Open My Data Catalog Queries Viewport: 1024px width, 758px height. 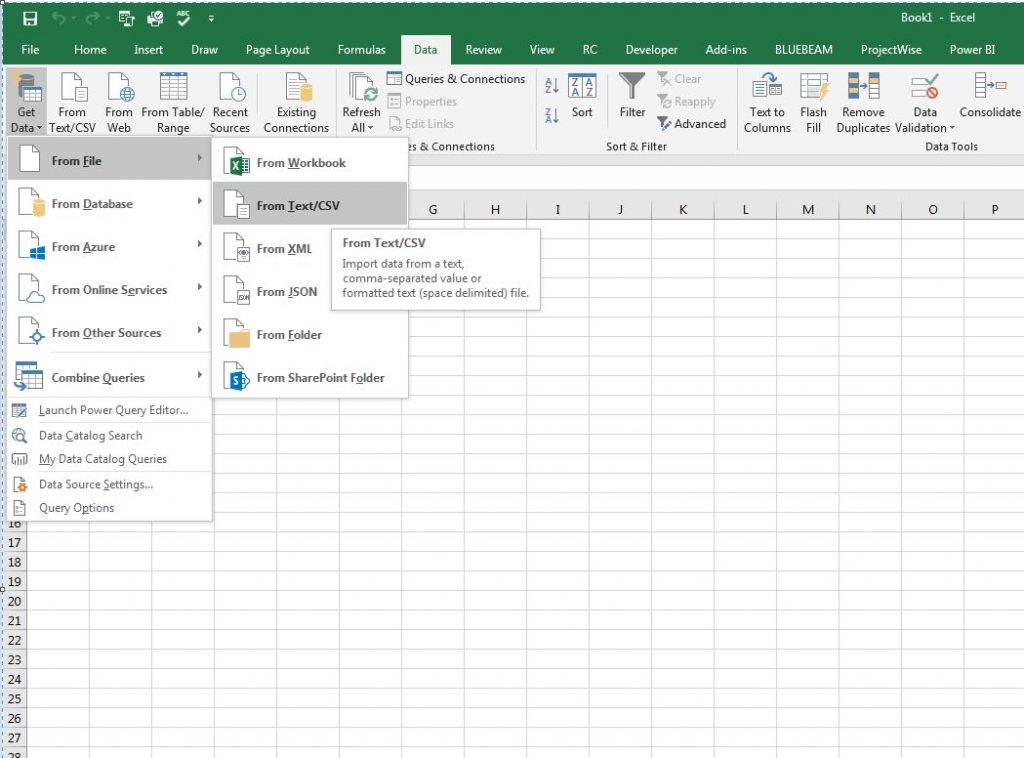tap(109, 459)
